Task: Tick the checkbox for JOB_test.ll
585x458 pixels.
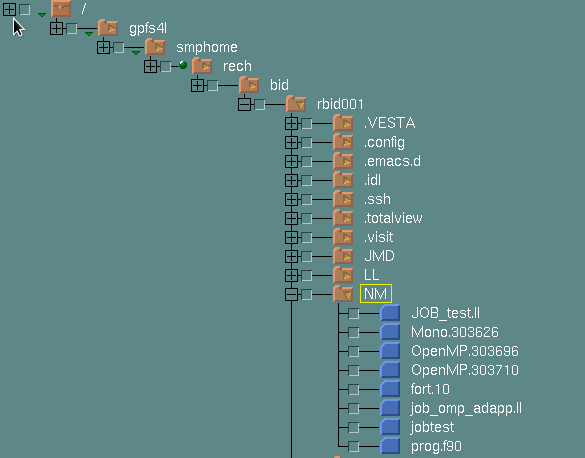Action: pyautogui.click(x=354, y=313)
